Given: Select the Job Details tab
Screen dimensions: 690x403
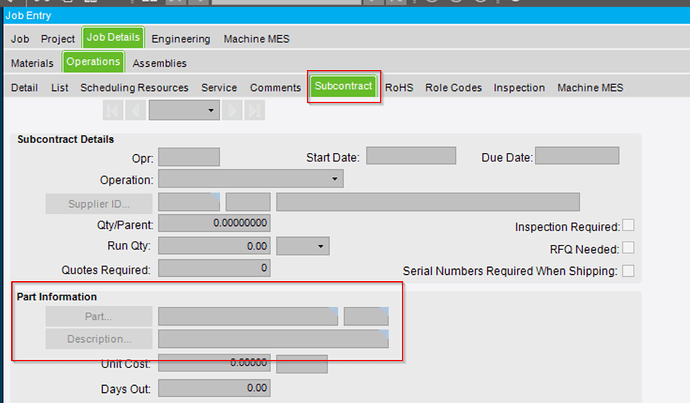Looking at the screenshot, I should tap(113, 37).
